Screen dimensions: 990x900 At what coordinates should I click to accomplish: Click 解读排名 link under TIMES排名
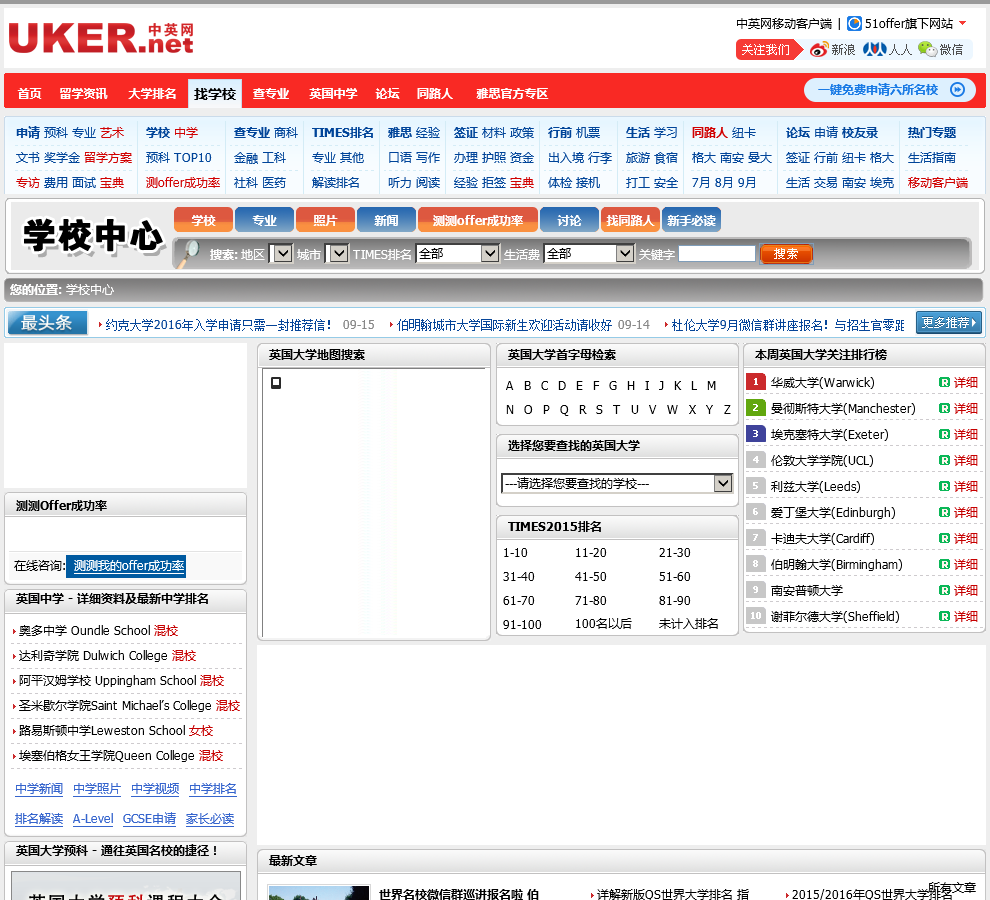point(335,183)
